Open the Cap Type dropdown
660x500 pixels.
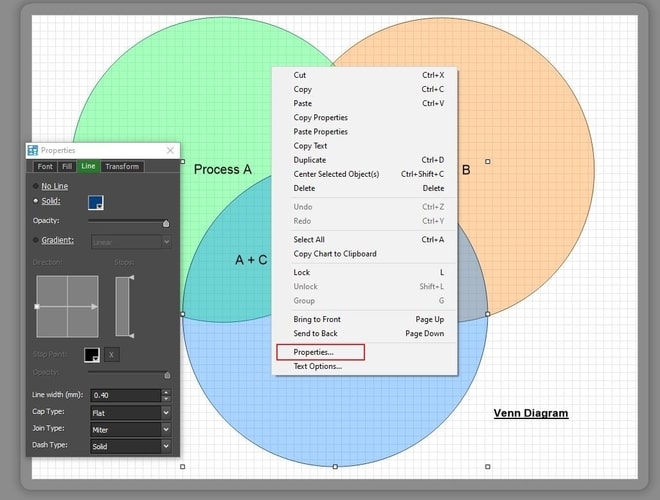pyautogui.click(x=131, y=413)
